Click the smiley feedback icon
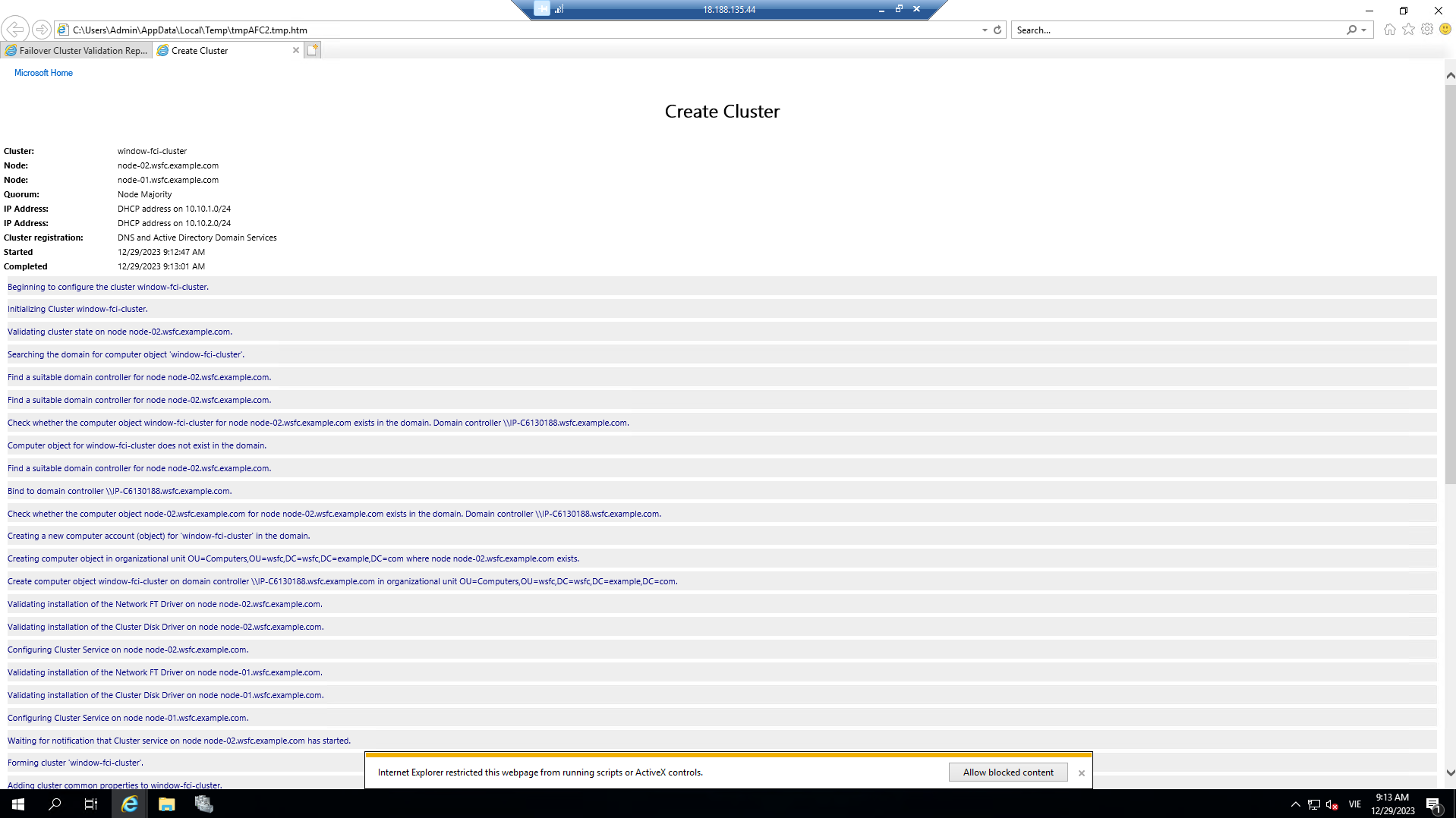The image size is (1456, 818). coord(1445,30)
